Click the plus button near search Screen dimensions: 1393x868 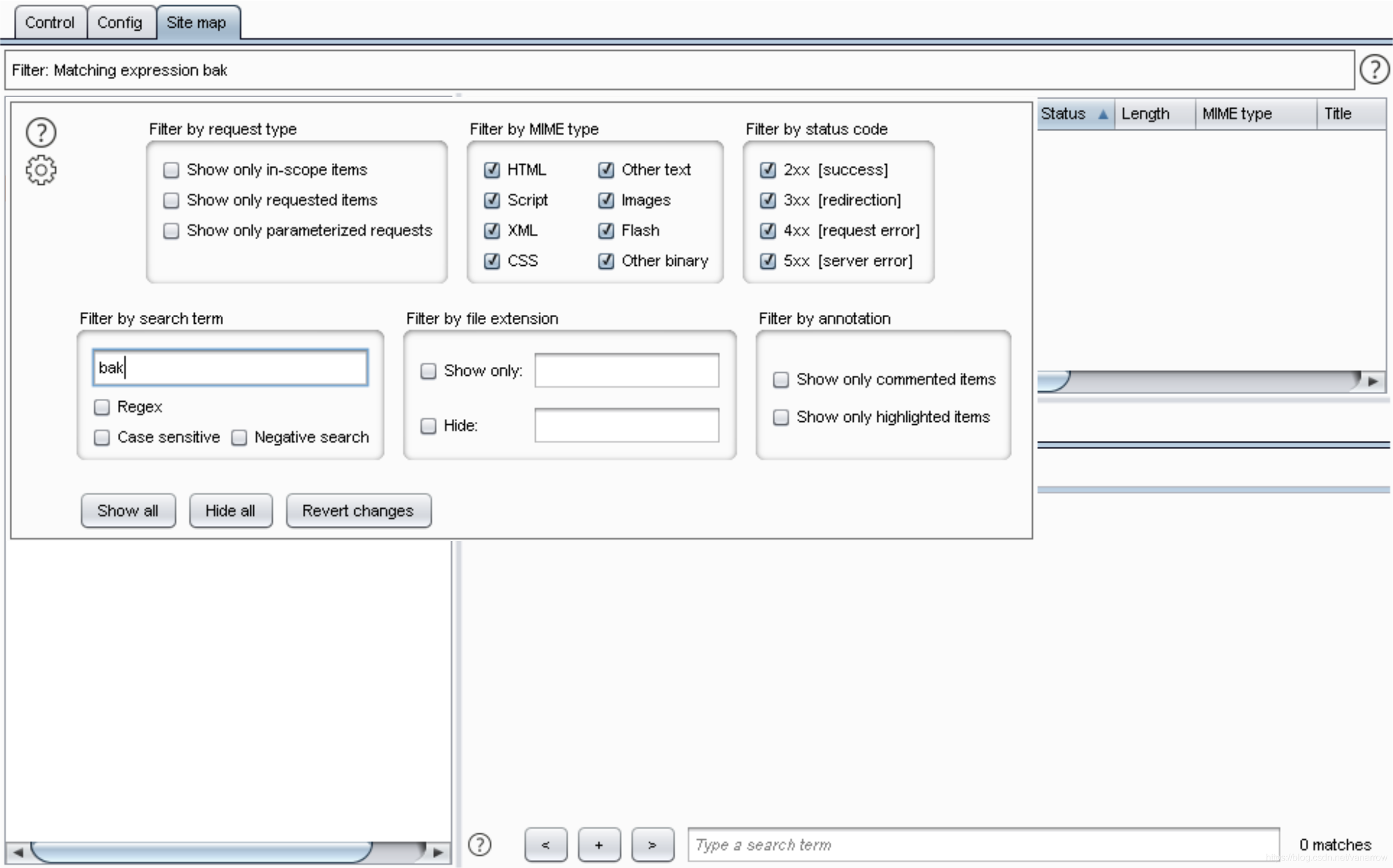(x=599, y=845)
